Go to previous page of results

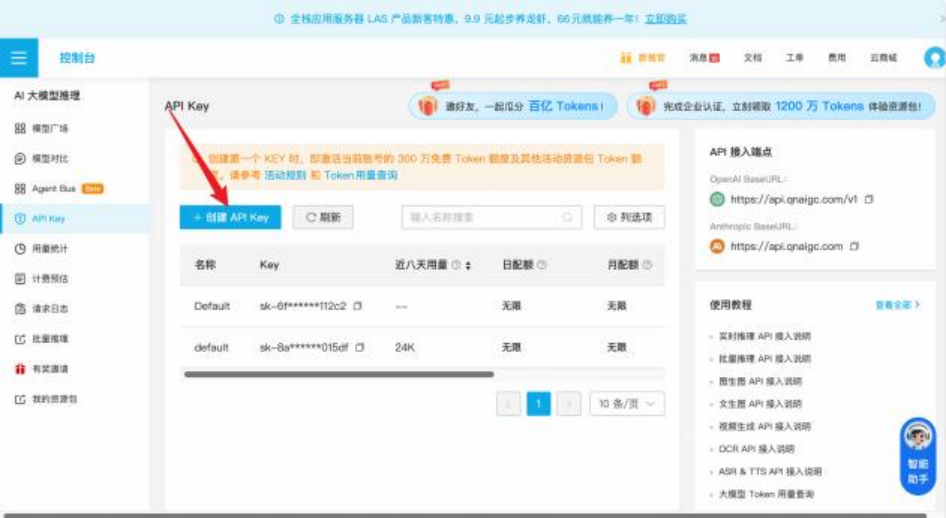(x=508, y=403)
